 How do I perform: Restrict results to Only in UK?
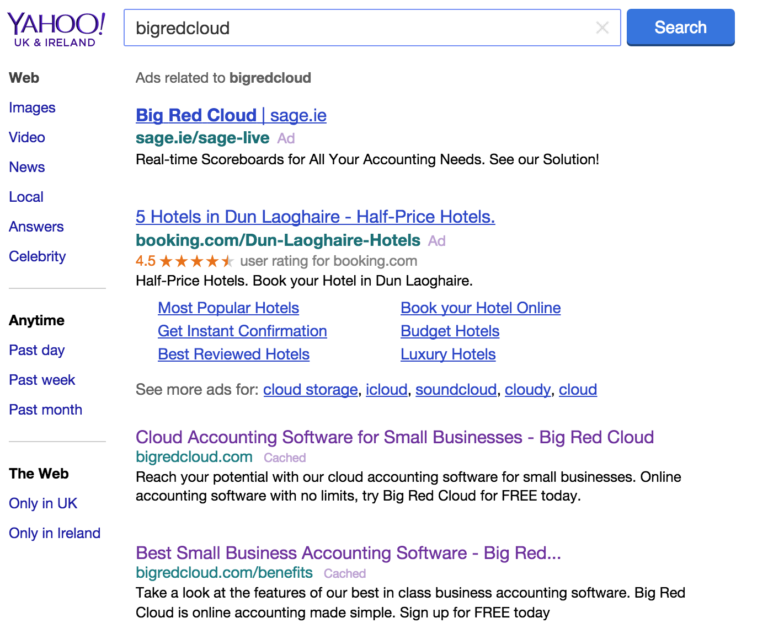tap(43, 503)
